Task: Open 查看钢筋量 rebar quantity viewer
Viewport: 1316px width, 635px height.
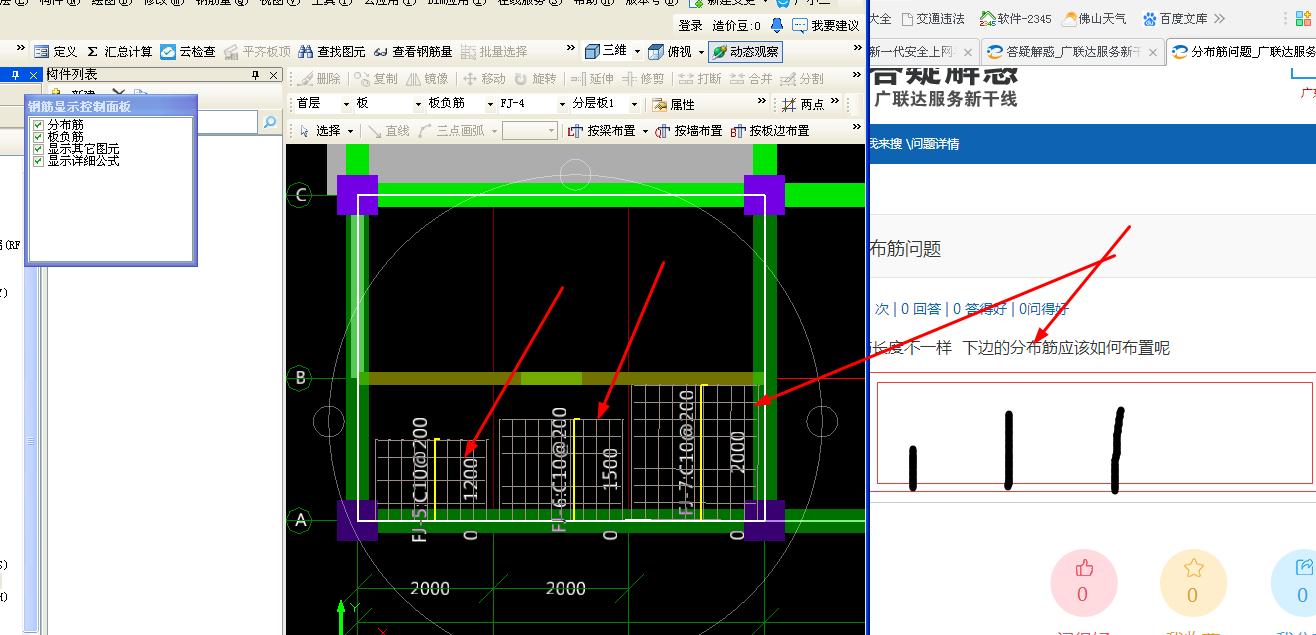Action: point(413,51)
